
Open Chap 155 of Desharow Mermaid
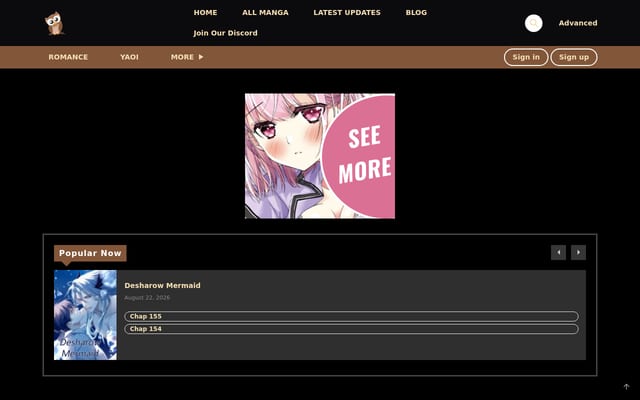pyautogui.click(x=351, y=316)
